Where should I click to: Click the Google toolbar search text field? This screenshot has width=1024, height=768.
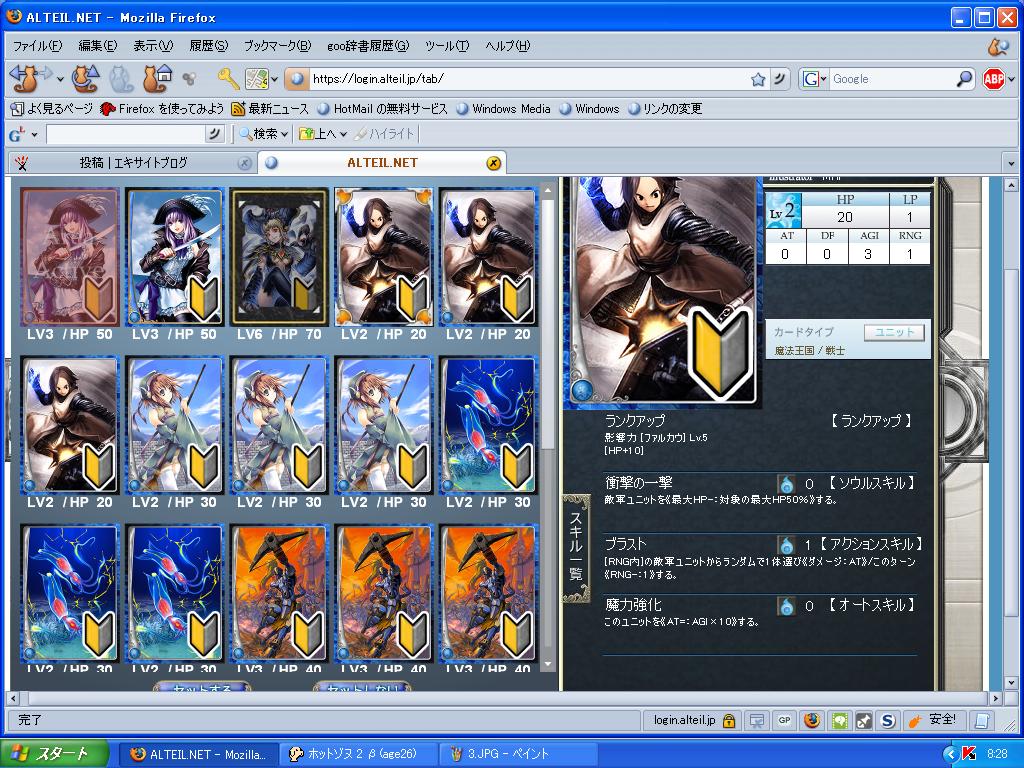126,135
